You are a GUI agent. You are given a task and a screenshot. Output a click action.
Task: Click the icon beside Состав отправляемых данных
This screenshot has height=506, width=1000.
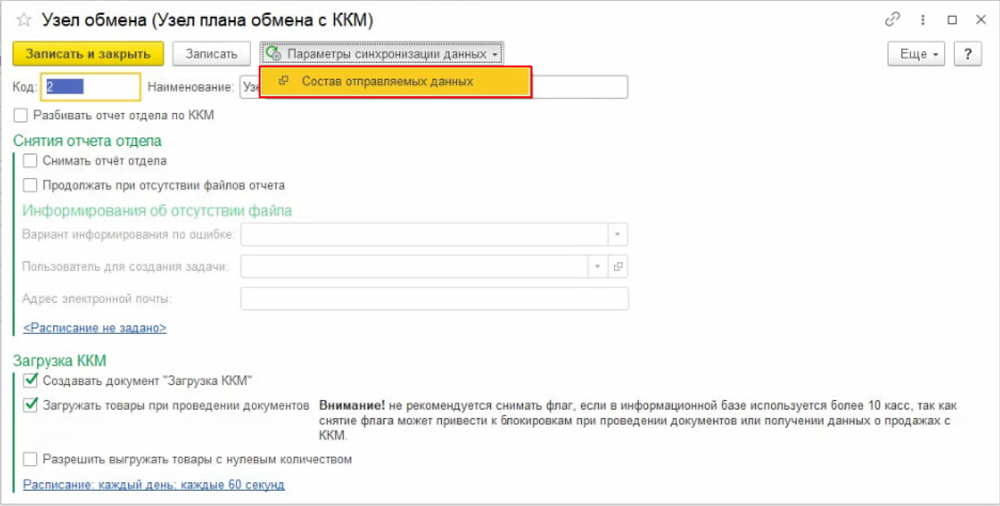(283, 81)
